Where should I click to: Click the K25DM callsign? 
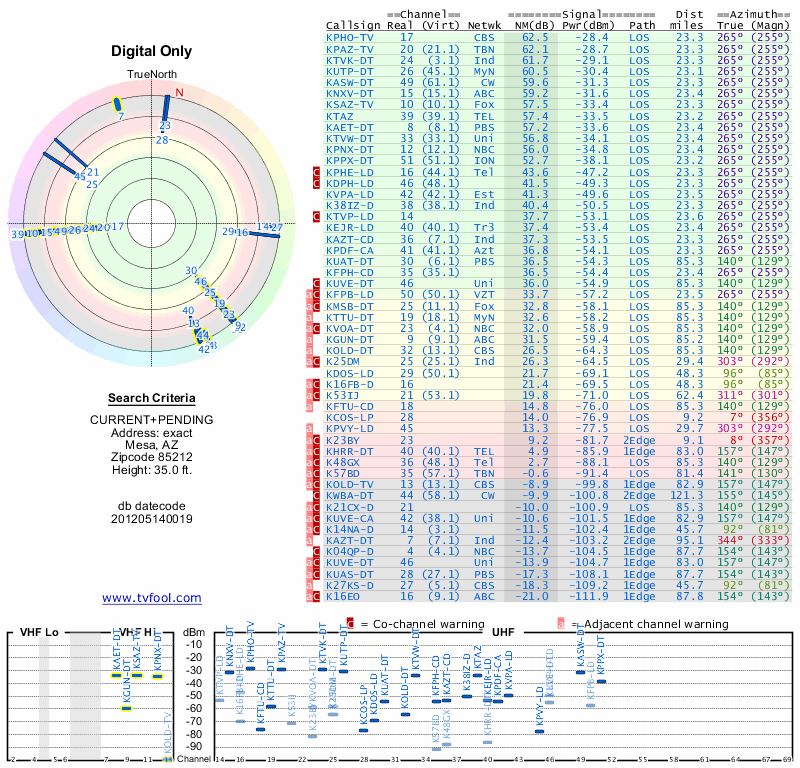click(x=343, y=362)
